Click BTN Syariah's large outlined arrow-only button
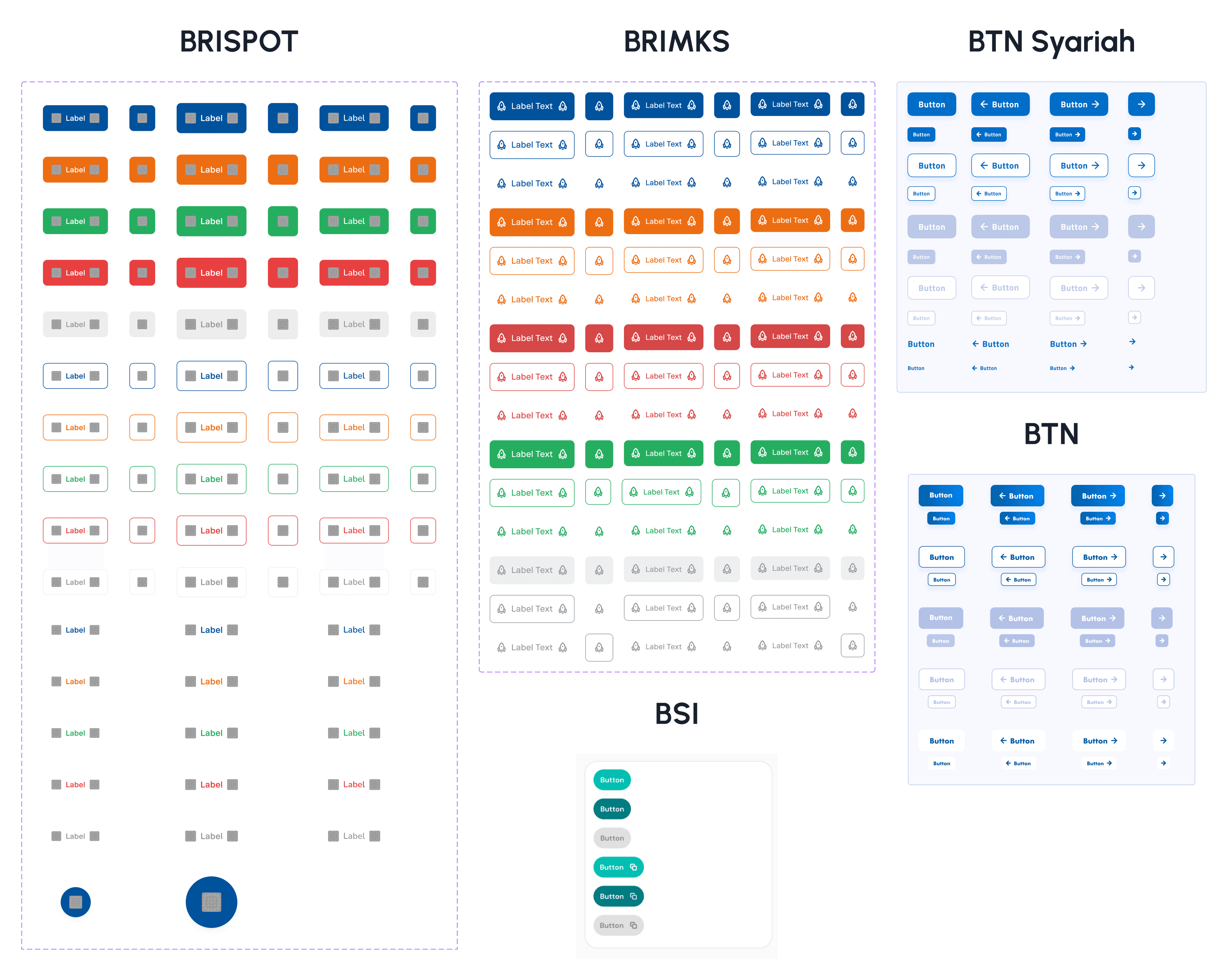 tap(1141, 165)
